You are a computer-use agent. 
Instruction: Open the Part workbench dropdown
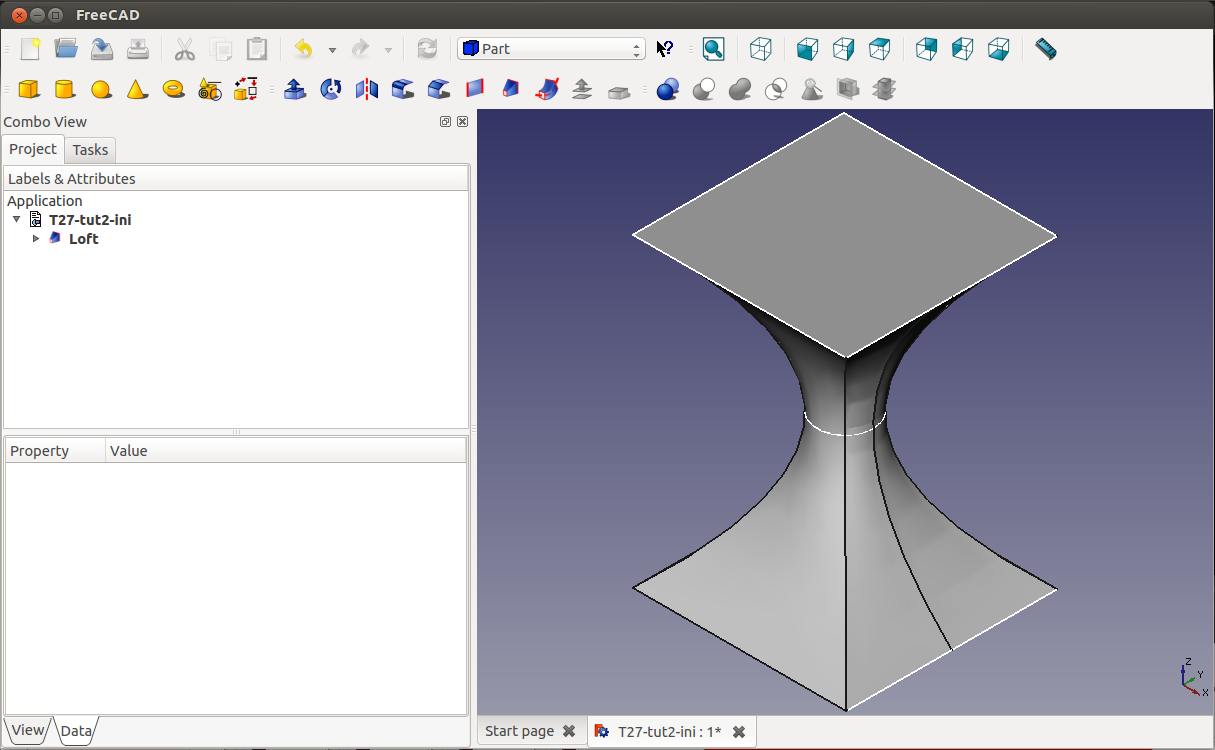[x=551, y=49]
